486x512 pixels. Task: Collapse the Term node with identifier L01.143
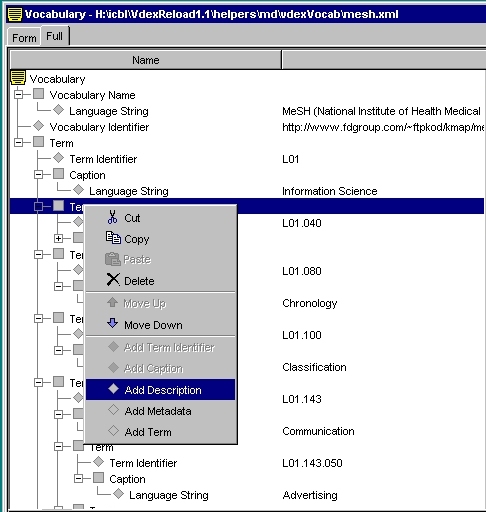click(x=38, y=382)
